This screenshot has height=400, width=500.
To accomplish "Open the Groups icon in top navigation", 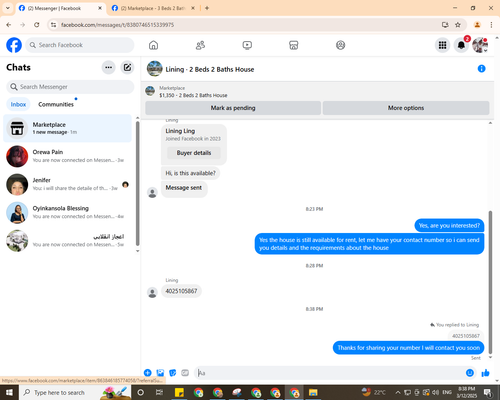I will 340,45.
